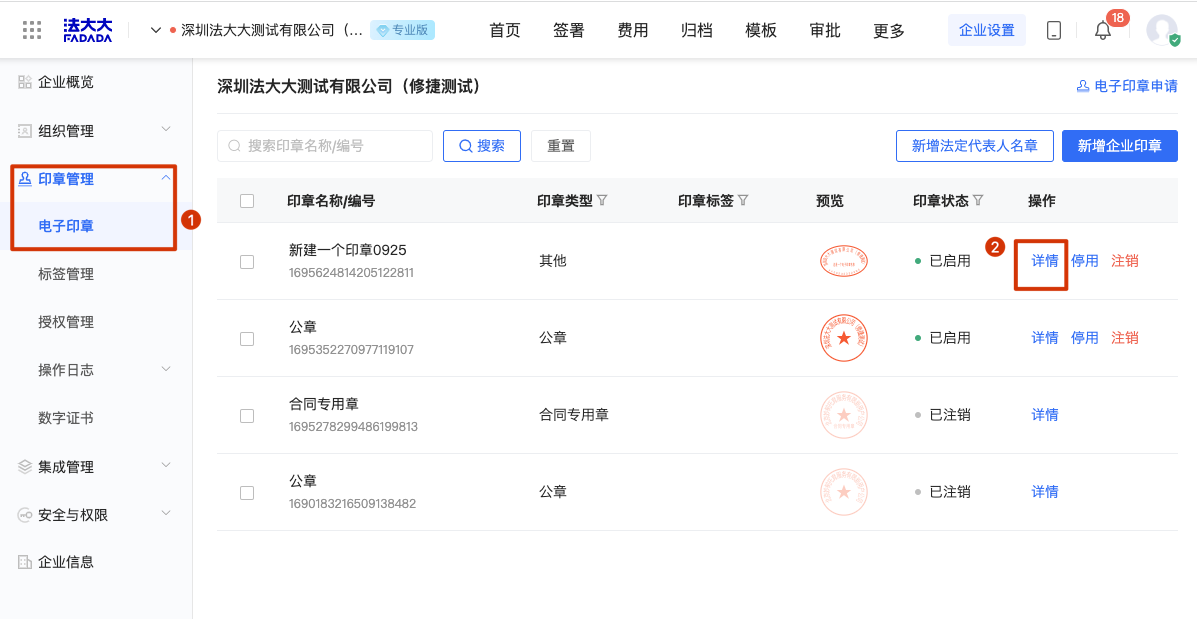Open the mobile device icon in header

(1053, 31)
